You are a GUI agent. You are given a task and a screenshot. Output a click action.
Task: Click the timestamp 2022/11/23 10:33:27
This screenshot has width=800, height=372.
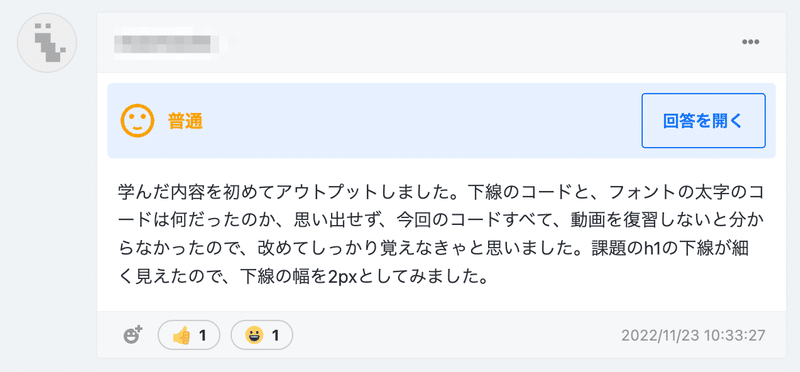pyautogui.click(x=693, y=336)
